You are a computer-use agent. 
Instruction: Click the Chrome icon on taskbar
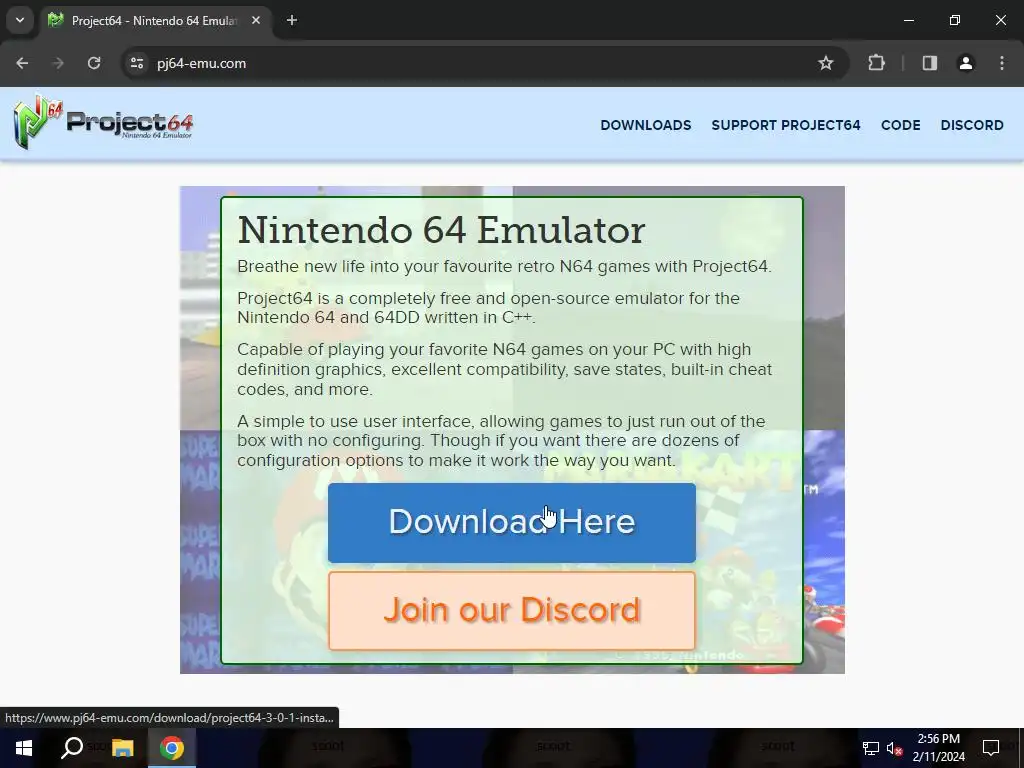(x=171, y=748)
